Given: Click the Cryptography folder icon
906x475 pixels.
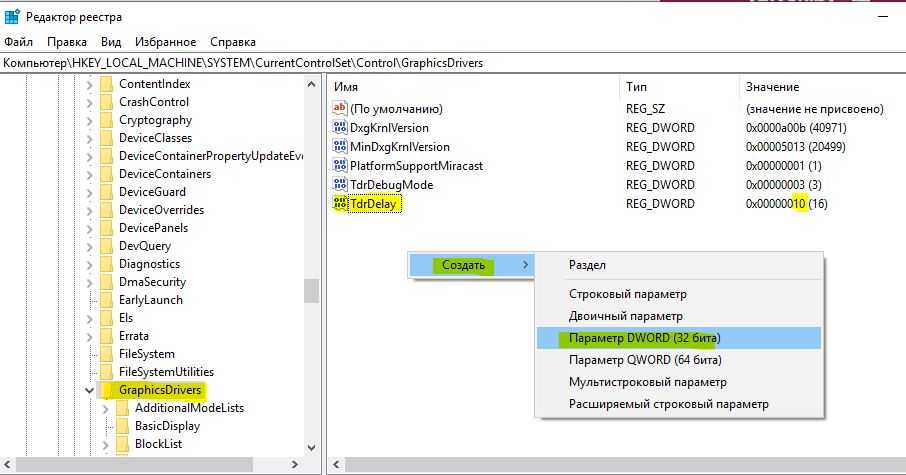Looking at the screenshot, I should point(106,120).
